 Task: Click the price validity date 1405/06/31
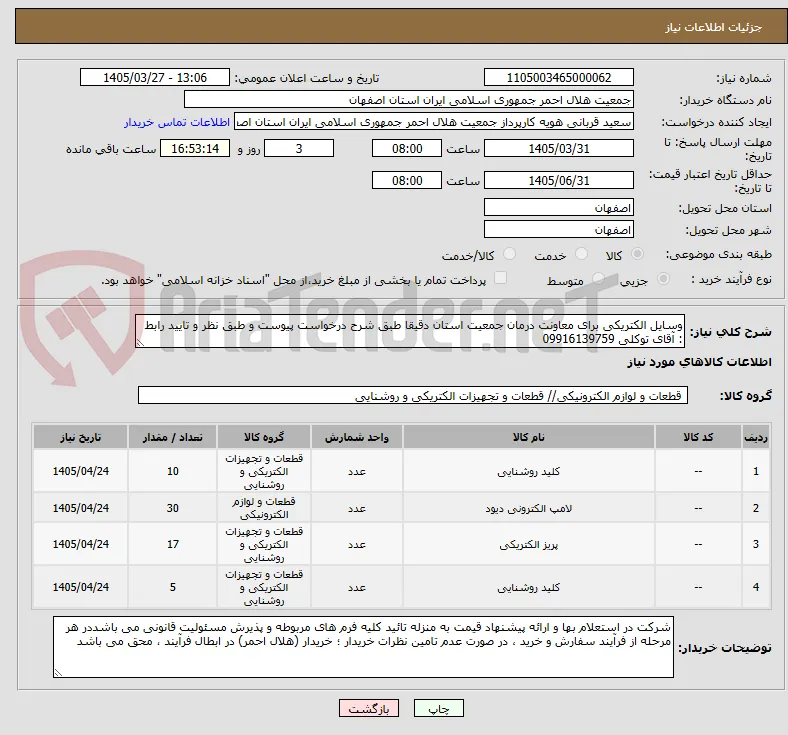coord(558,180)
